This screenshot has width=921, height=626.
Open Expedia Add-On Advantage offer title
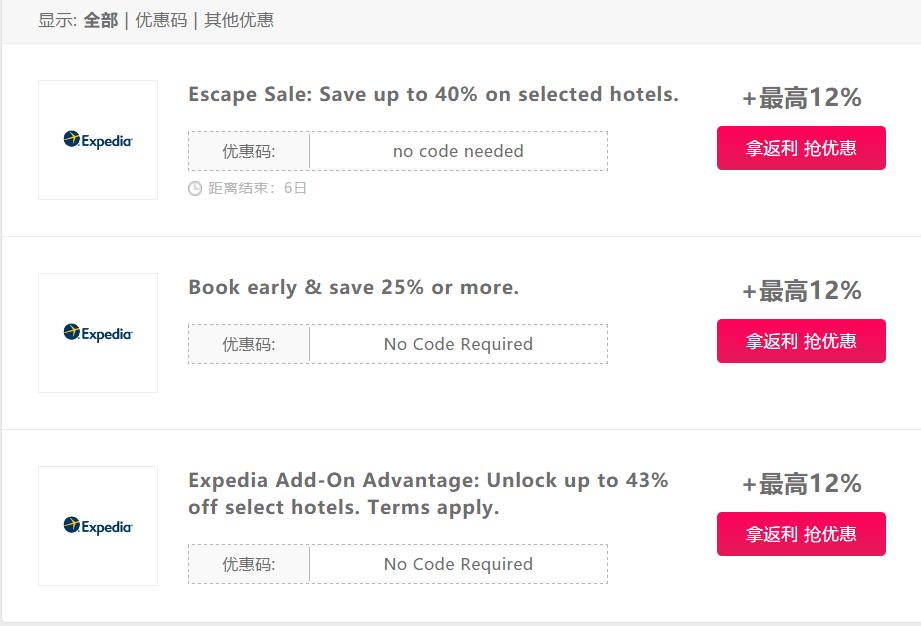pos(428,493)
